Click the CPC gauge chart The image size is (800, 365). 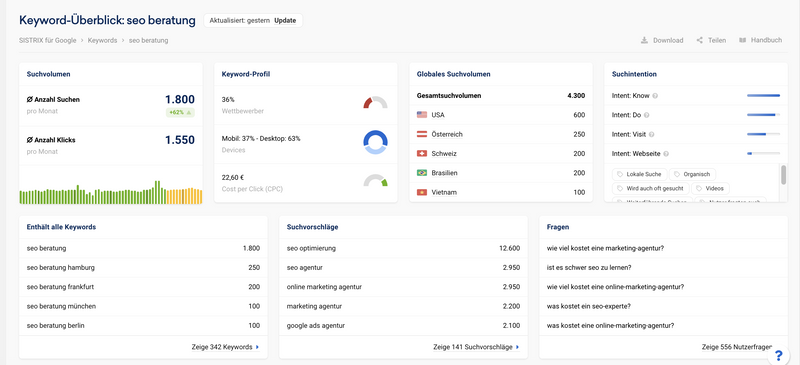pyautogui.click(x=376, y=180)
